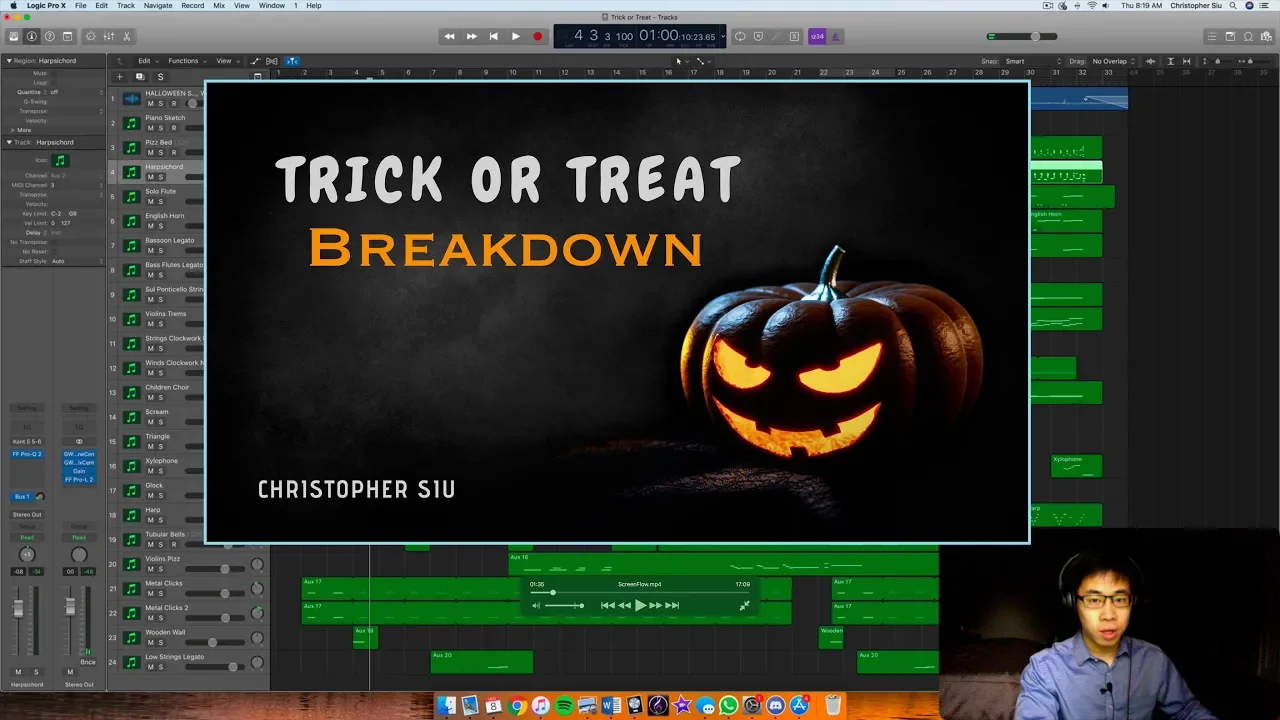Open the List Editors icon
The width and height of the screenshot is (1280, 720).
point(1212,36)
